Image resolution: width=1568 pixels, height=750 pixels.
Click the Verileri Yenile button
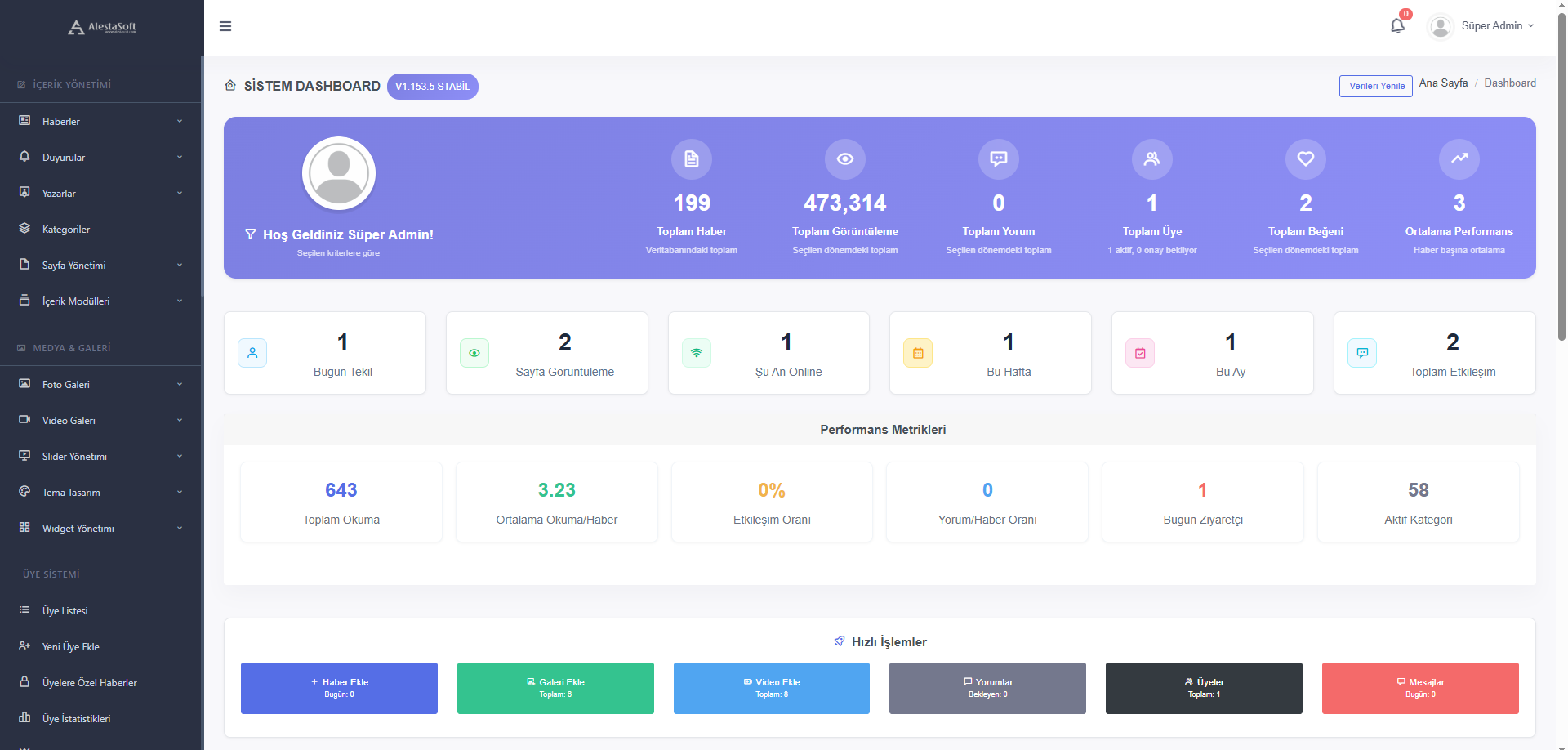point(1376,86)
